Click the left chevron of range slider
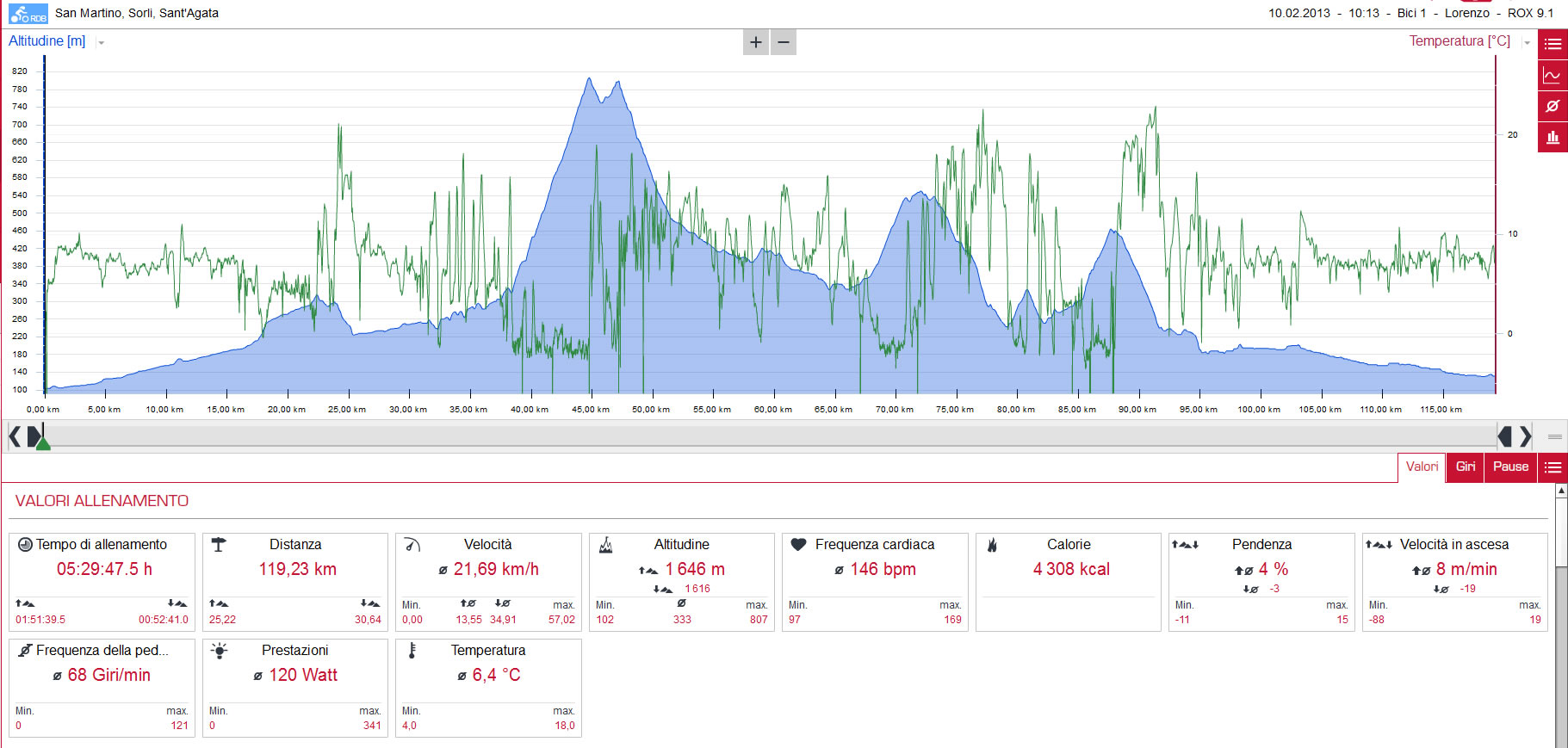This screenshot has width=1568, height=748. (15, 436)
